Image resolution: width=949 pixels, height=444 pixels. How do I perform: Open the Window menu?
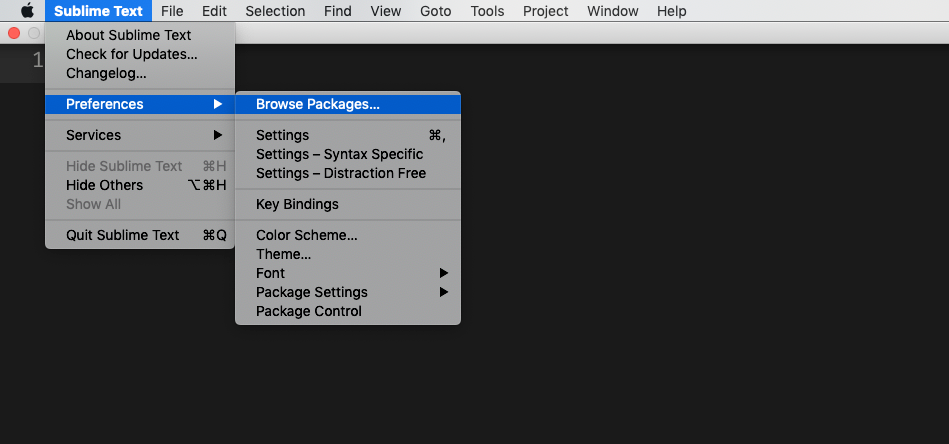pyautogui.click(x=612, y=11)
